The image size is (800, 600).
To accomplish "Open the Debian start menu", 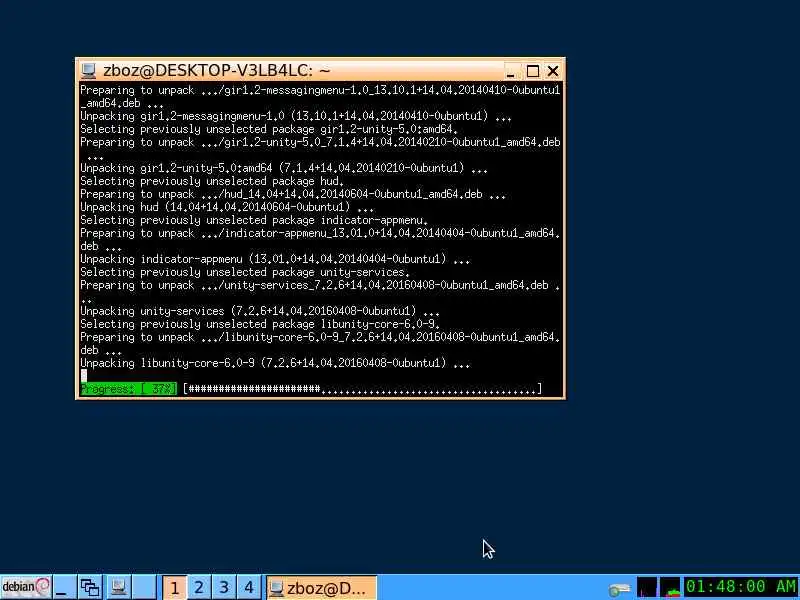I will 26,587.
